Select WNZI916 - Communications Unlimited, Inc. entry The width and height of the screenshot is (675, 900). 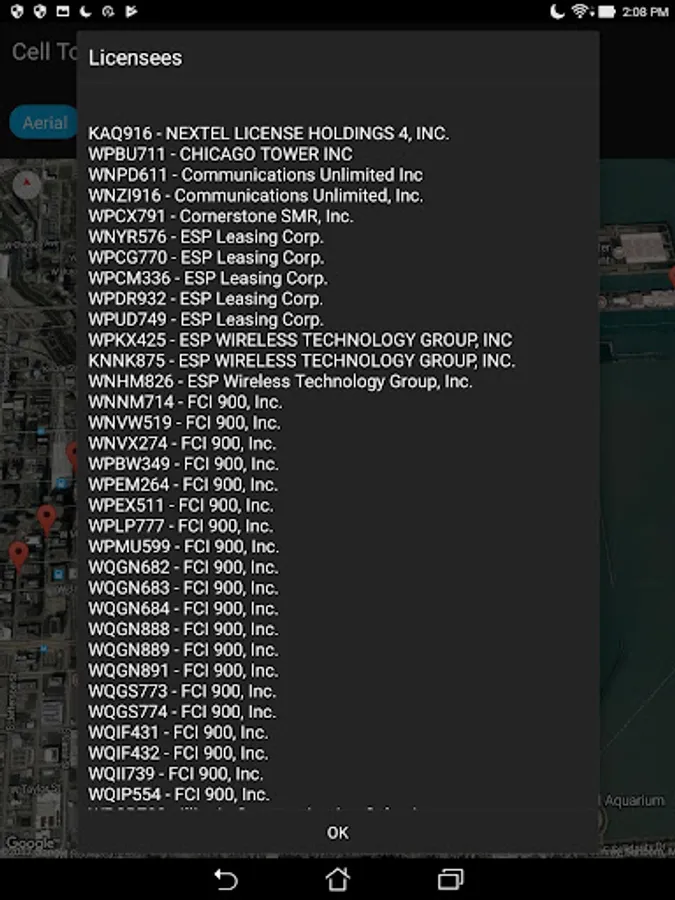point(255,195)
